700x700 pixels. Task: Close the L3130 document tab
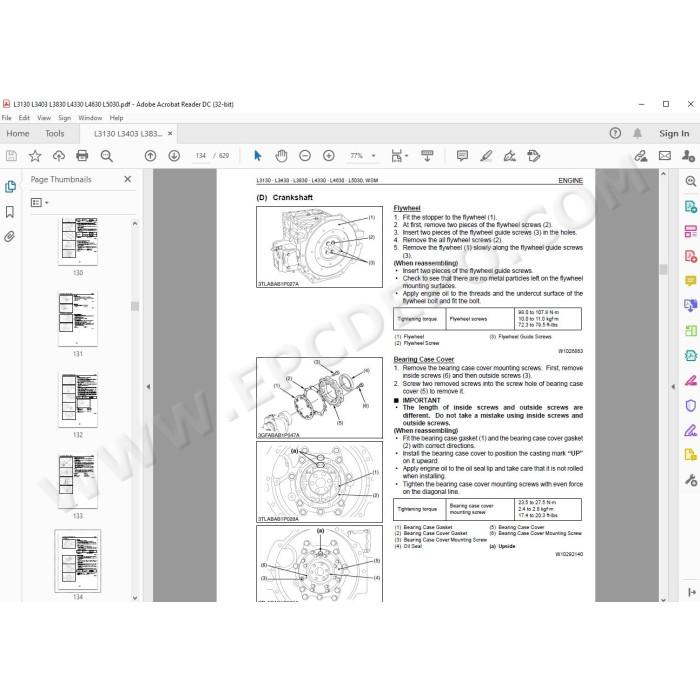(x=170, y=133)
